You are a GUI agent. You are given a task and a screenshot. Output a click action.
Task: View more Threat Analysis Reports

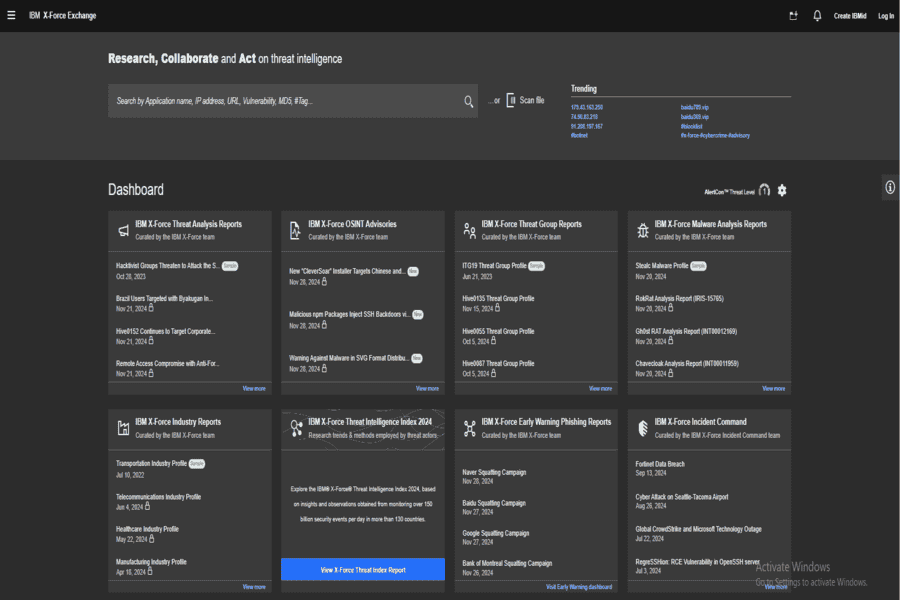coord(254,389)
